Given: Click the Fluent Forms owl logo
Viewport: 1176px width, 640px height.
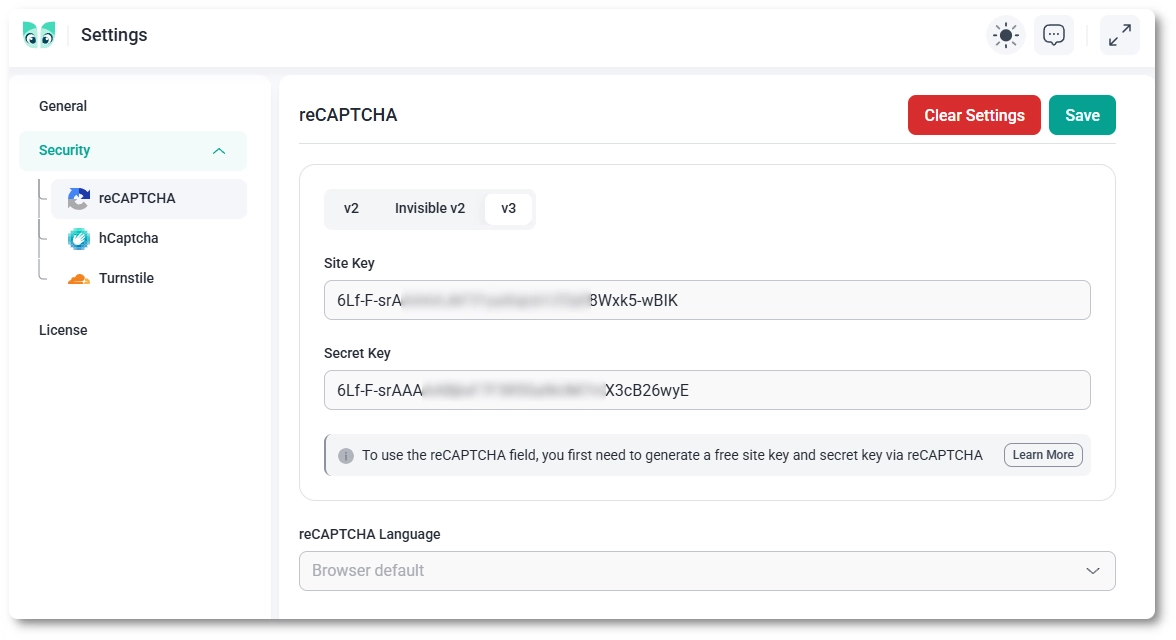Looking at the screenshot, I should coord(38,32).
